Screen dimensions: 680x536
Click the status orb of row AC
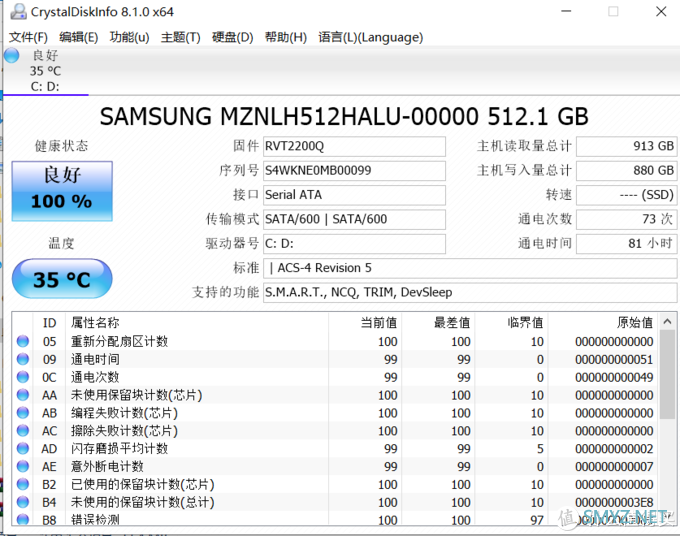(x=23, y=430)
